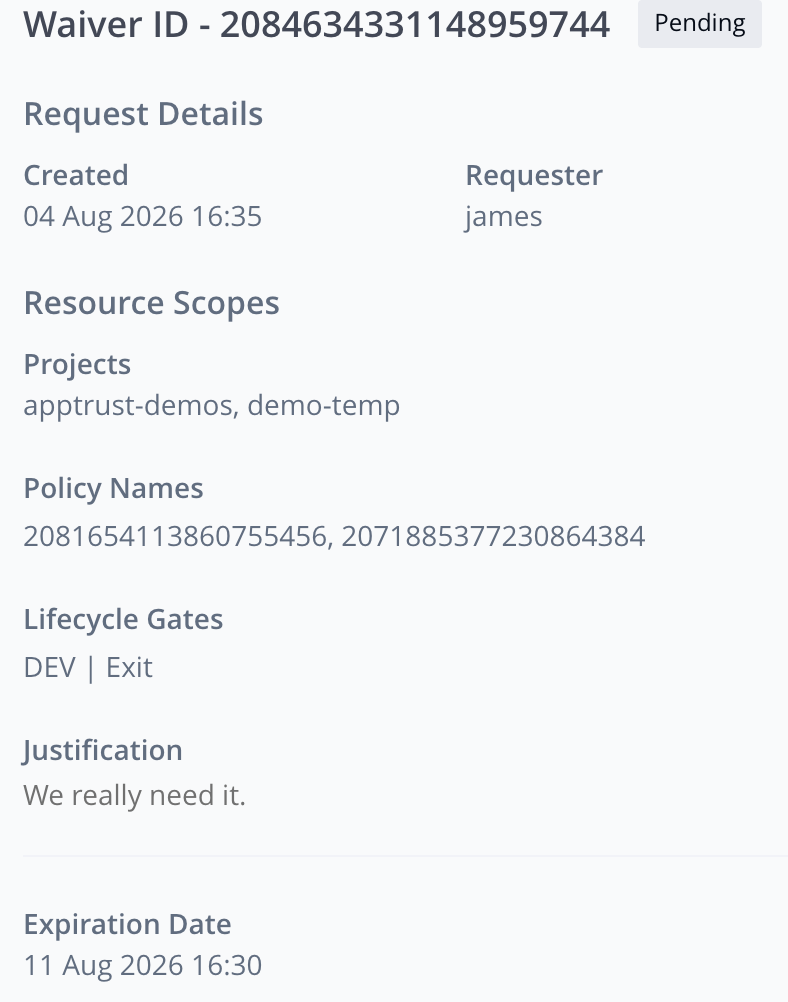Click the Request Details section heading
Screen dimensions: 788x1002
143,114
